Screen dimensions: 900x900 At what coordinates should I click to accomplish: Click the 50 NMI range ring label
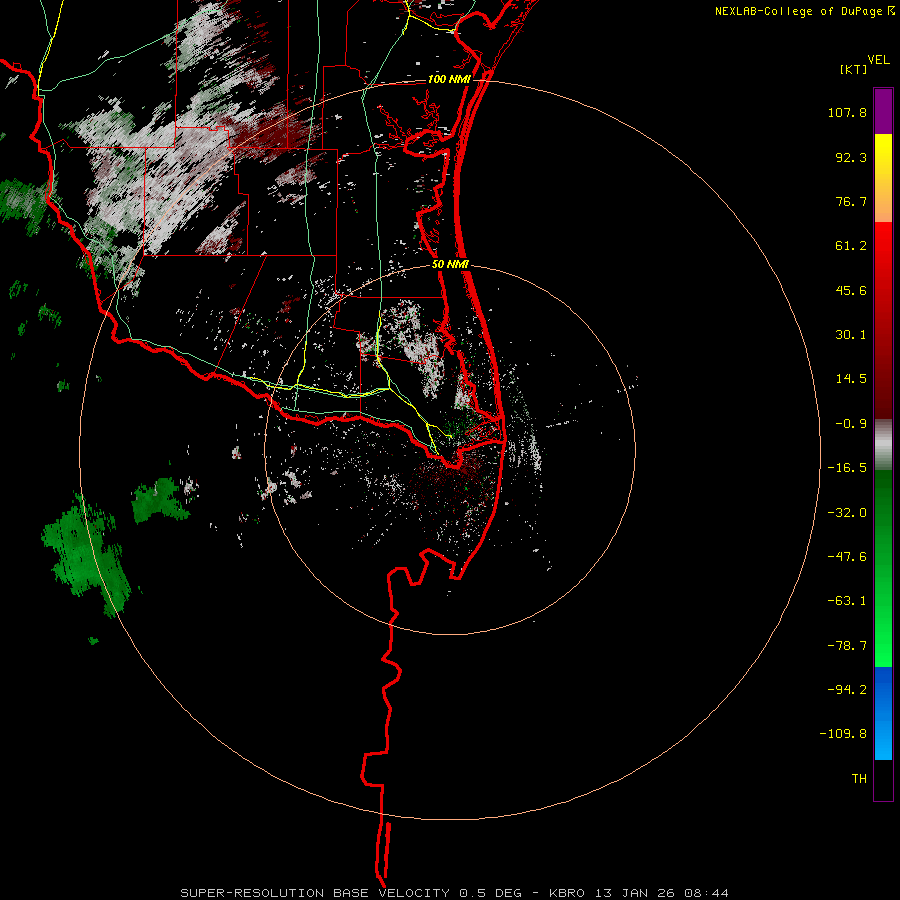450,265
